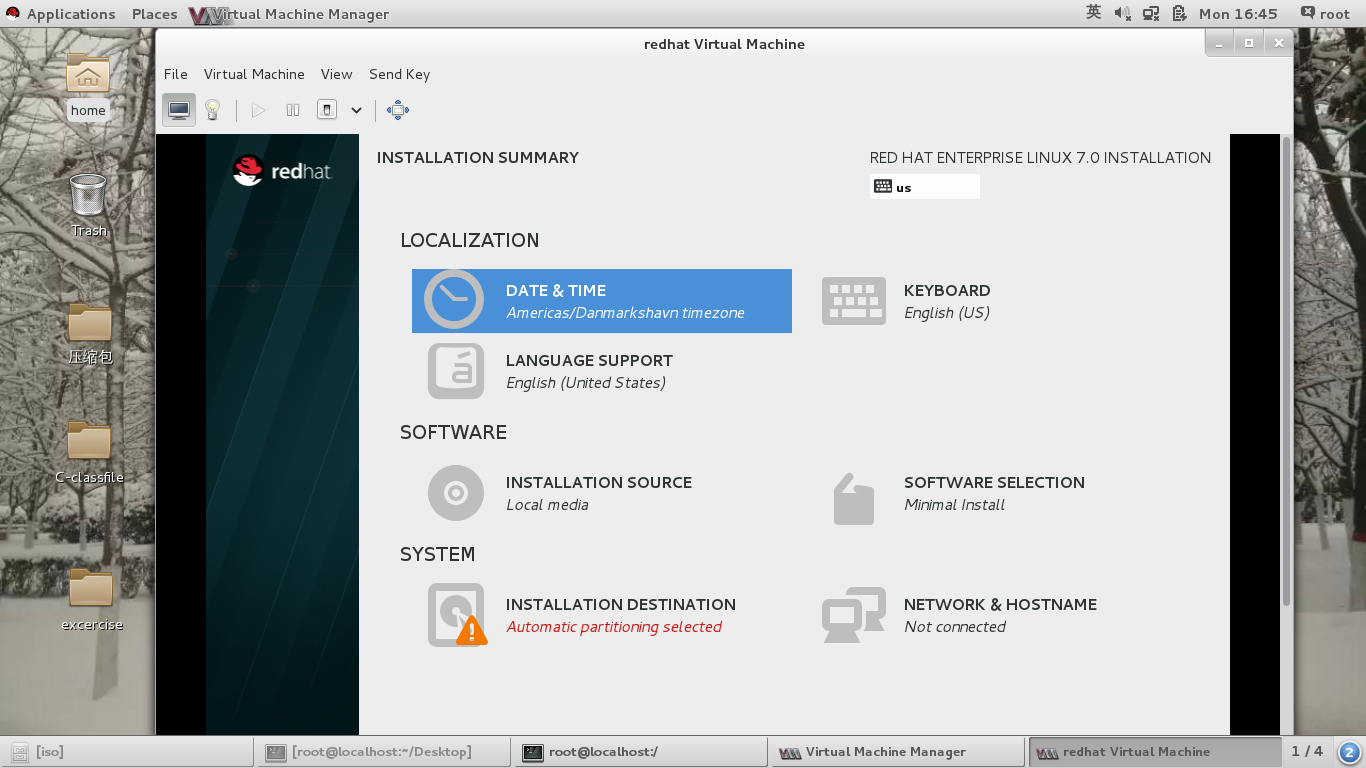Click 'Minimal Install' text
The height and width of the screenshot is (768, 1366).
(x=955, y=505)
